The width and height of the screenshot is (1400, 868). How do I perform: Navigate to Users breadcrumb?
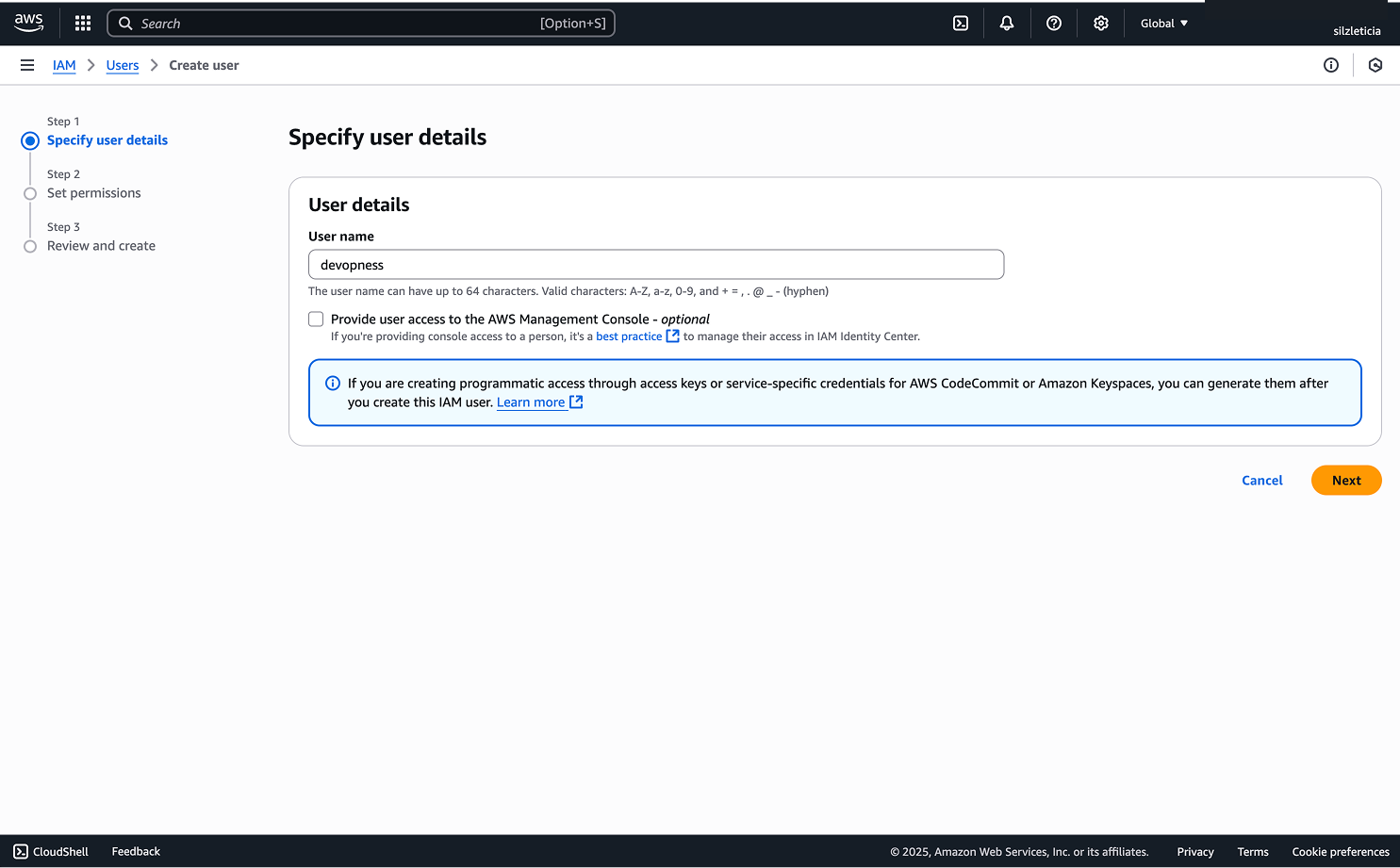(123, 65)
